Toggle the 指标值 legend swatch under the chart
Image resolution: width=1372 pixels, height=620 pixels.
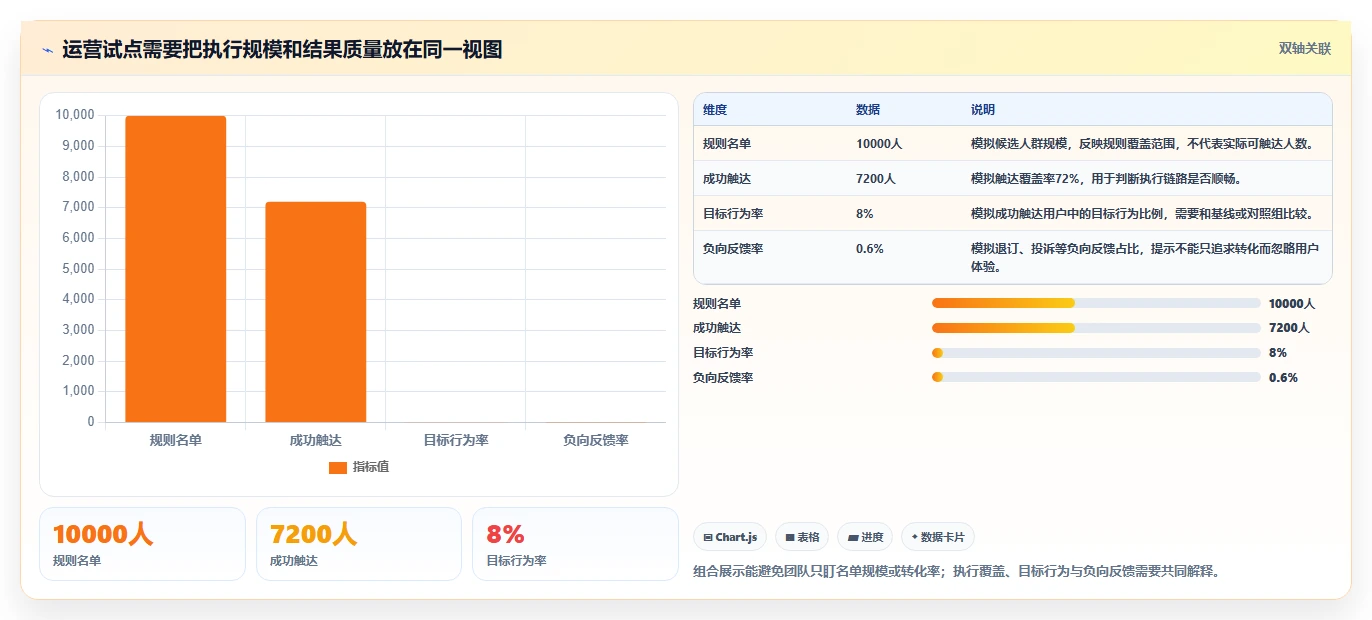pyautogui.click(x=338, y=468)
